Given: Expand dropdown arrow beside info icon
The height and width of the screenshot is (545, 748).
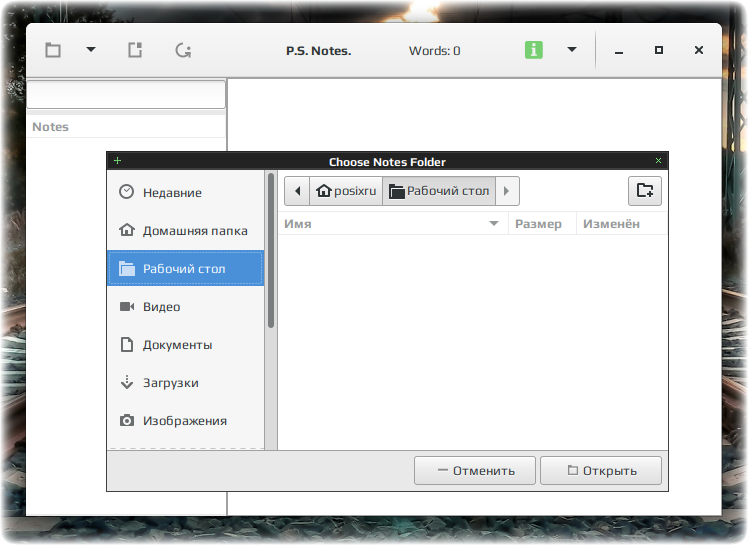Looking at the screenshot, I should pyautogui.click(x=571, y=49).
